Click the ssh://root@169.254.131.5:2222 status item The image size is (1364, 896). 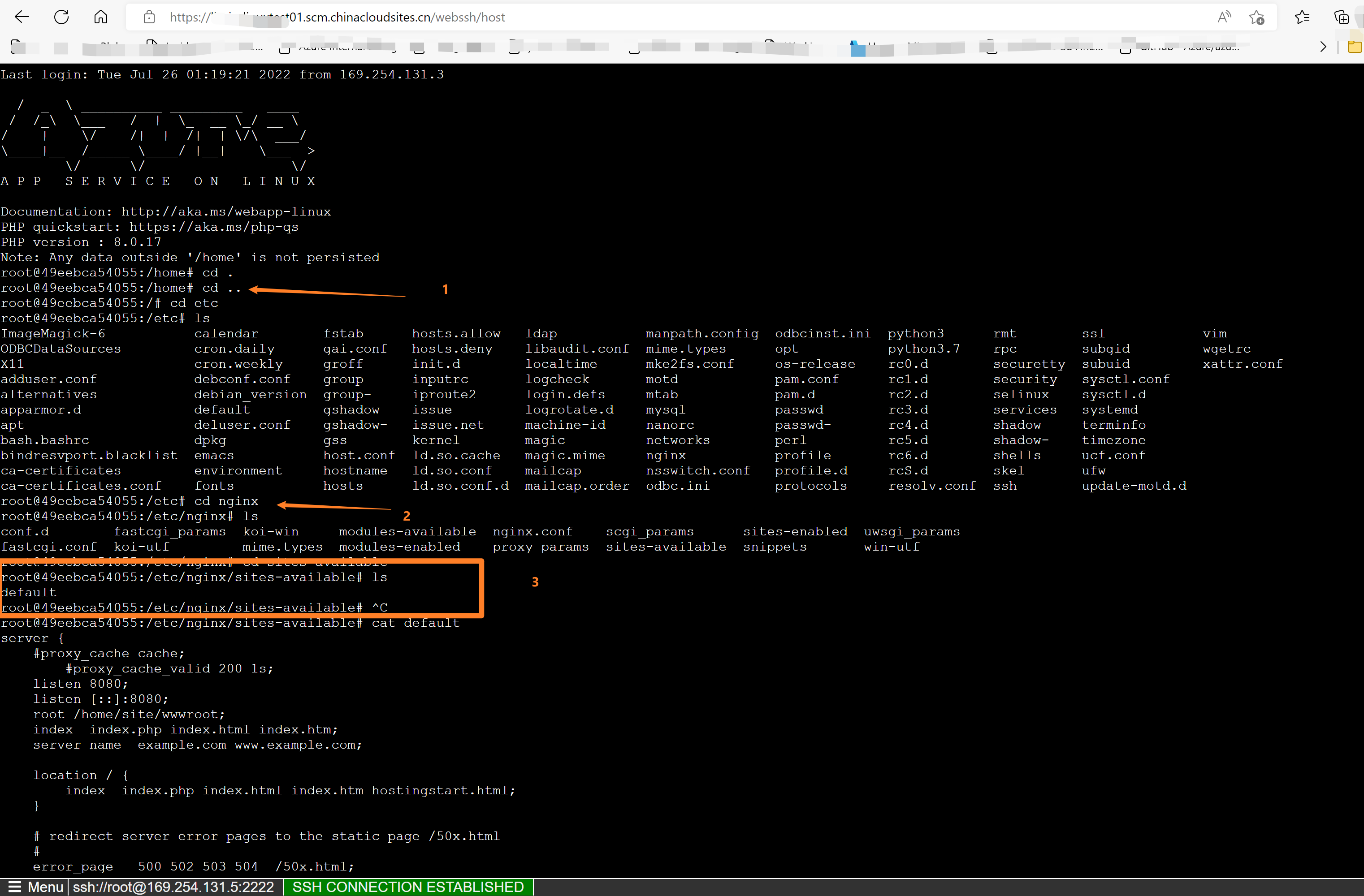(173, 887)
